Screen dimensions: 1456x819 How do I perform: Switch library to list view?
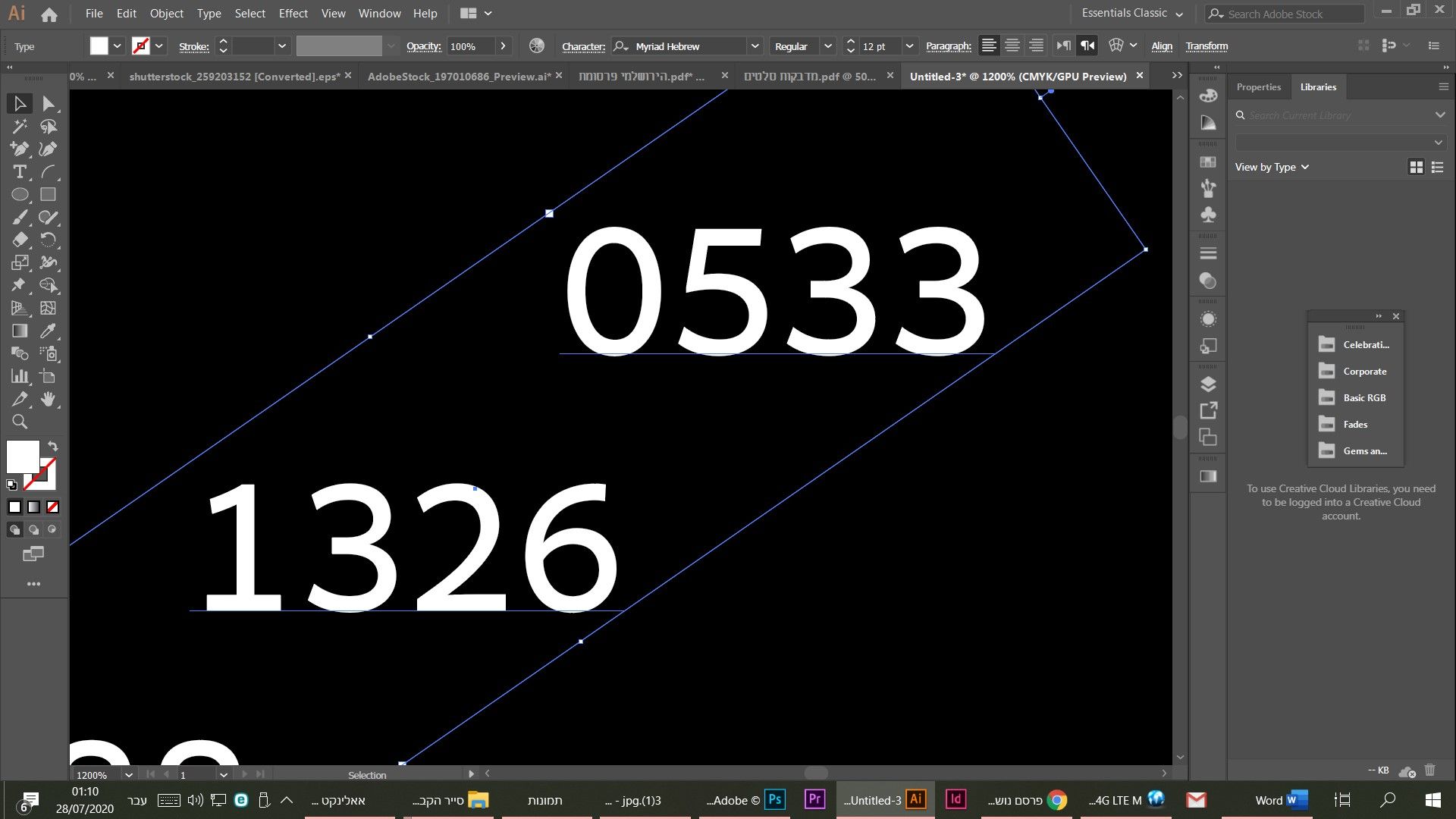click(1437, 168)
